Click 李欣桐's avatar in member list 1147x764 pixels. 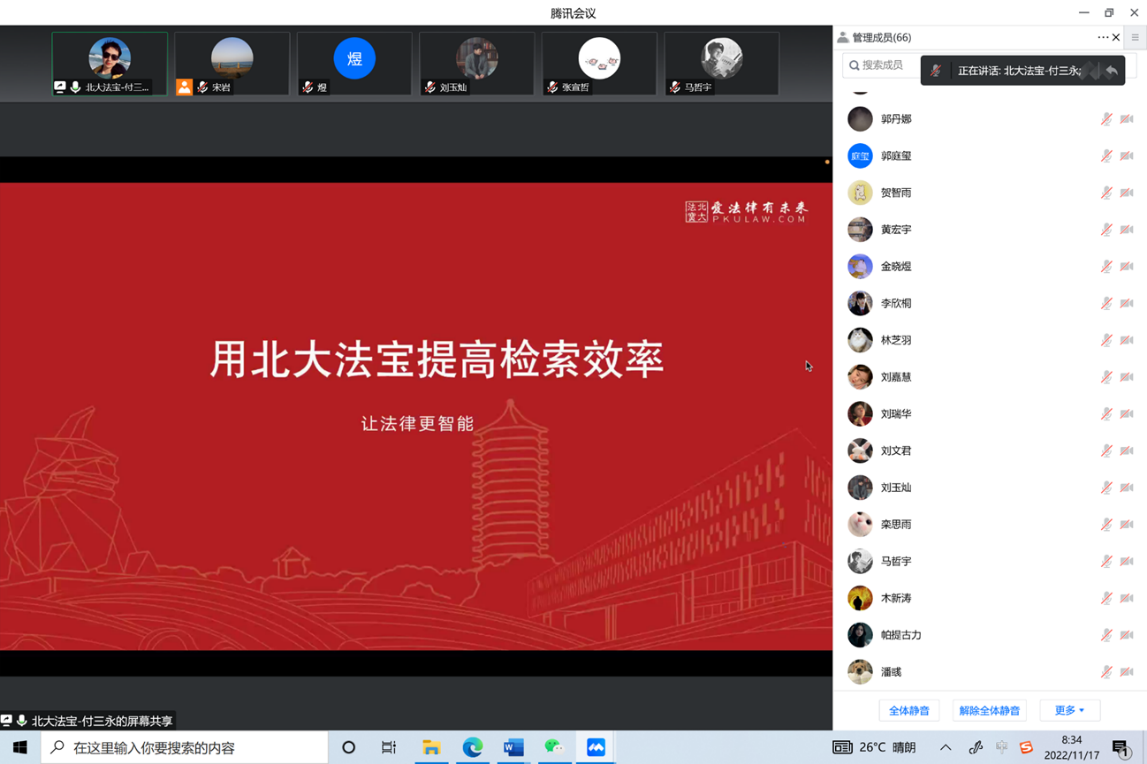860,303
